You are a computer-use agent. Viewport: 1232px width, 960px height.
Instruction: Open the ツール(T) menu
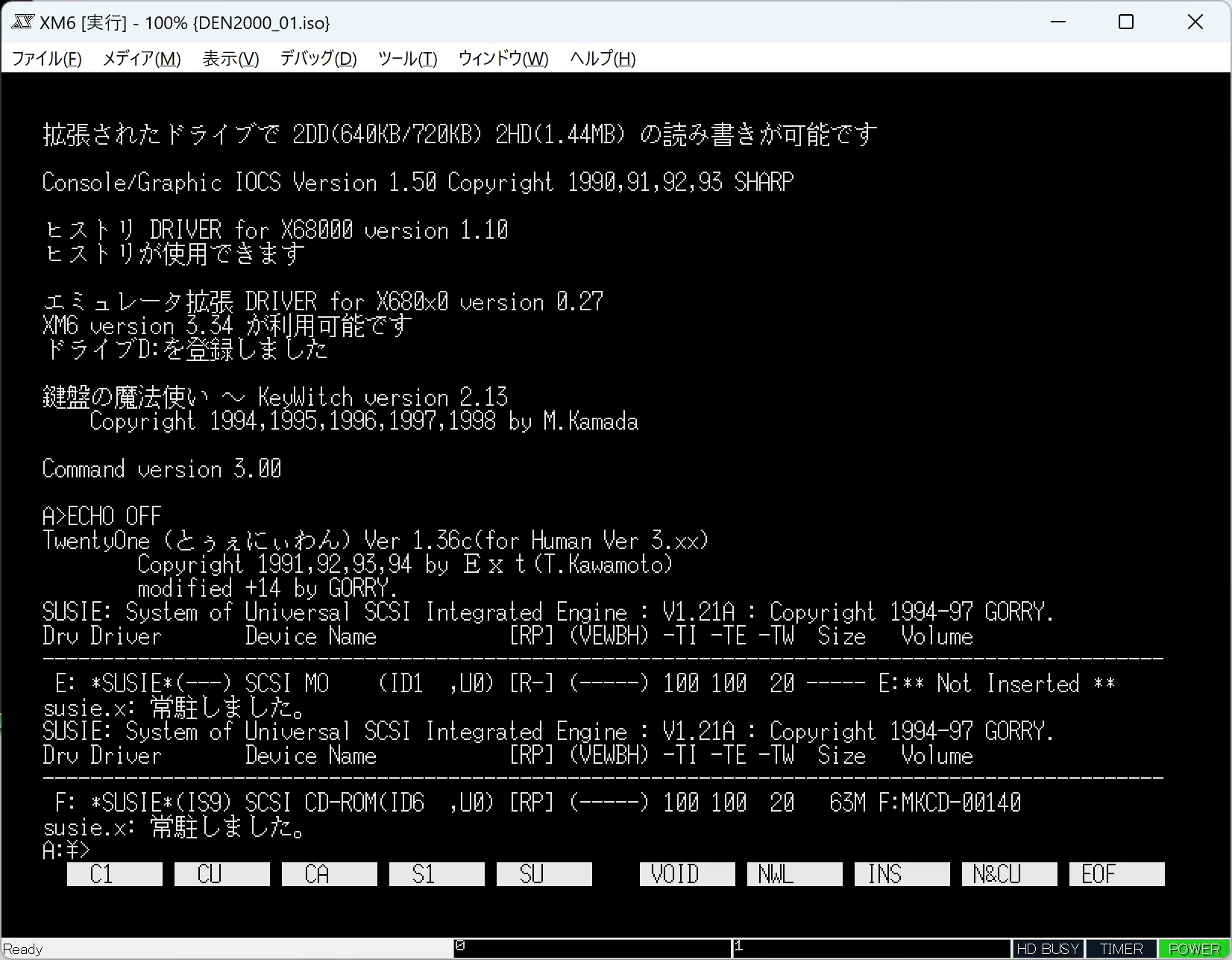point(407,58)
